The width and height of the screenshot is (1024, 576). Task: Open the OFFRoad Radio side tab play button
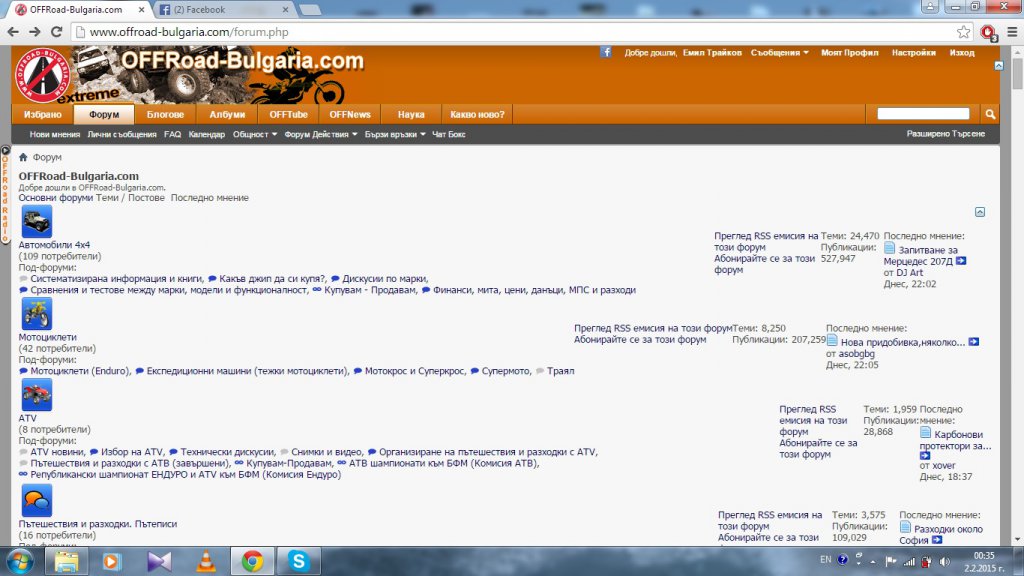5,151
